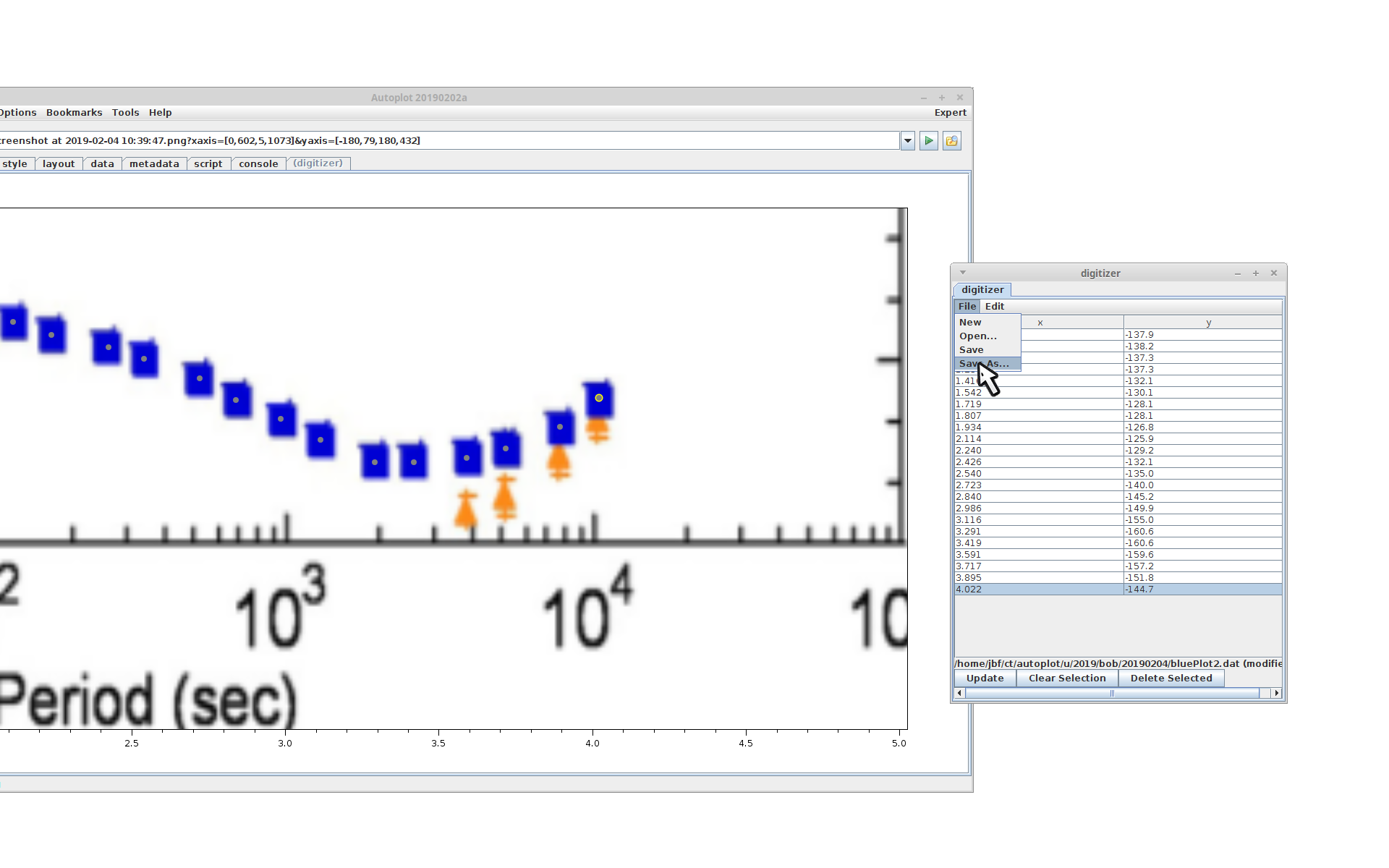Open the Edit menu in digitizer

[x=994, y=307]
